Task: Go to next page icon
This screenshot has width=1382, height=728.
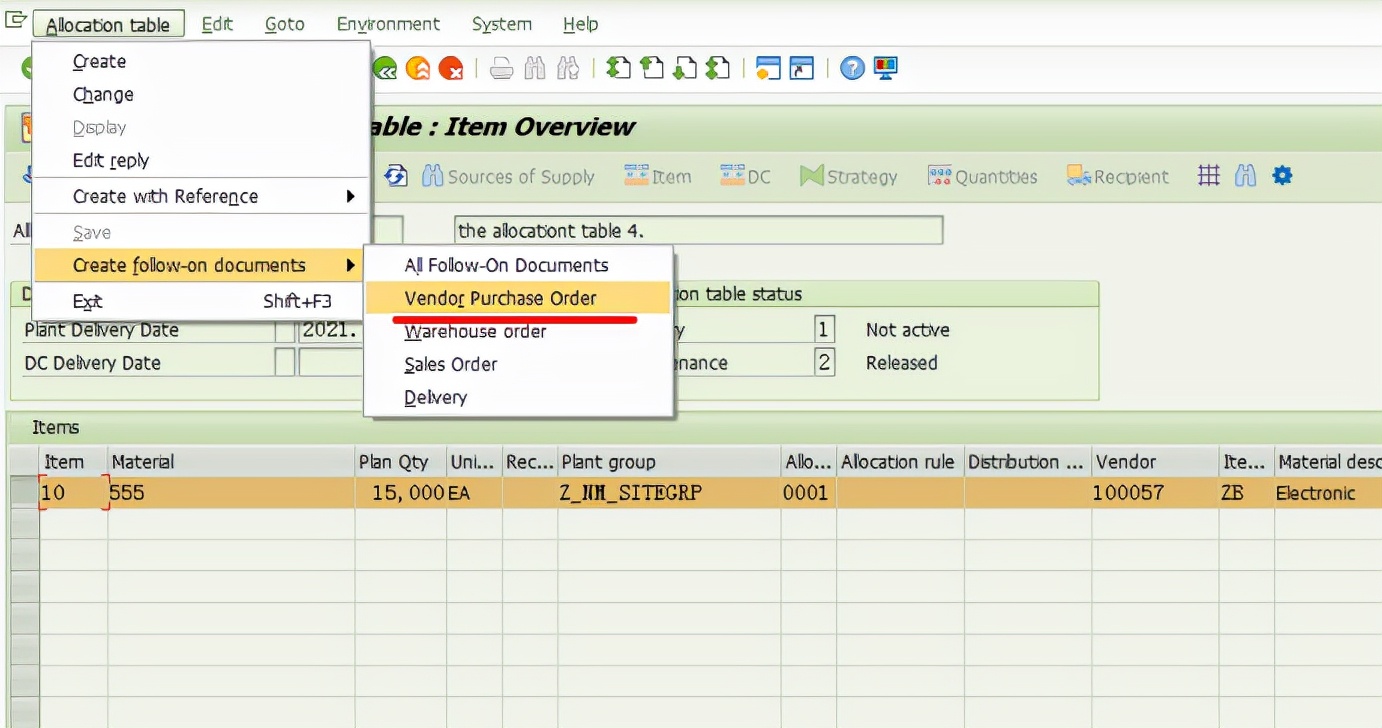Action: 685,68
